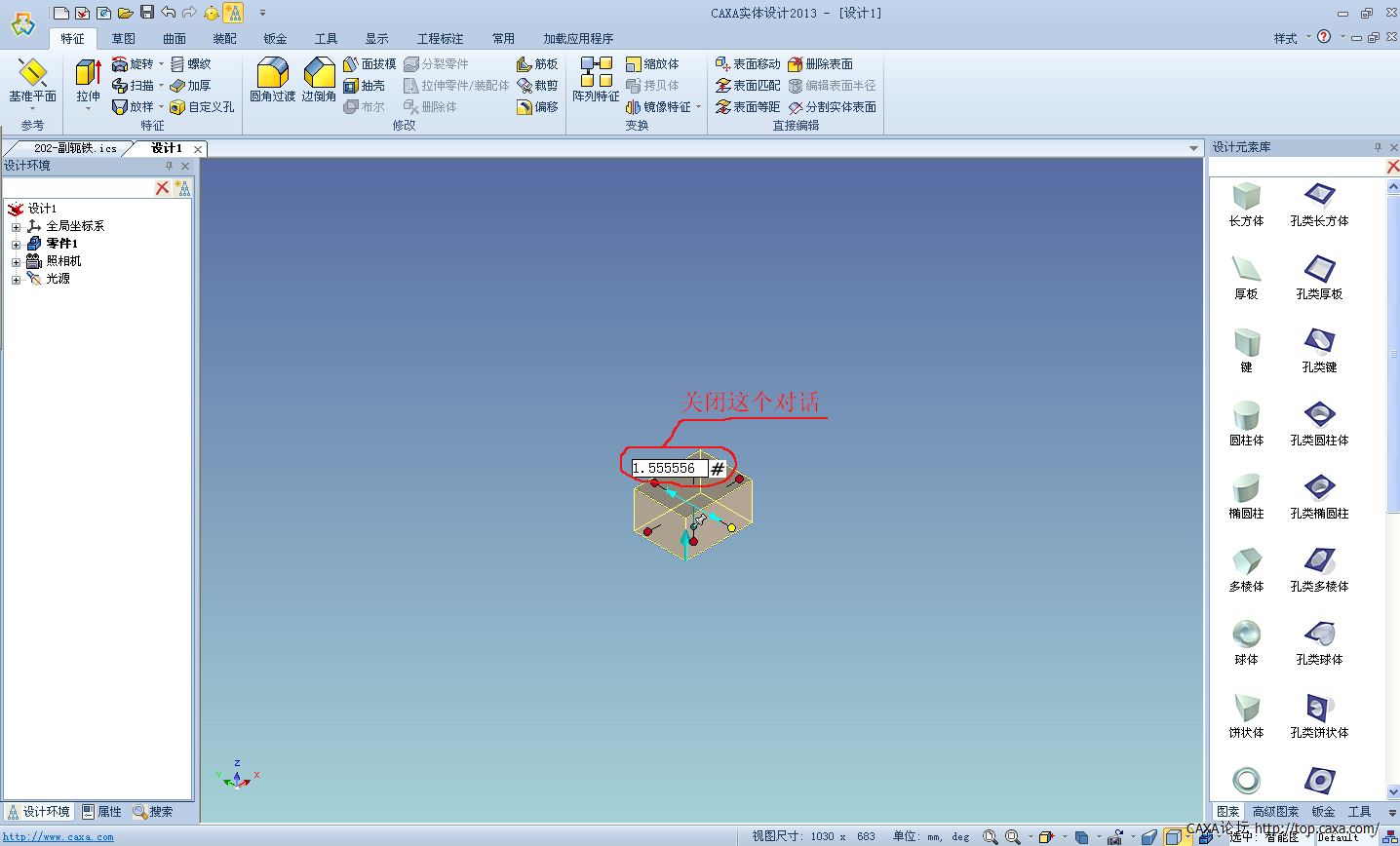The image size is (1400, 846).
Task: Click the CAXA application logo button
Action: pos(22,22)
